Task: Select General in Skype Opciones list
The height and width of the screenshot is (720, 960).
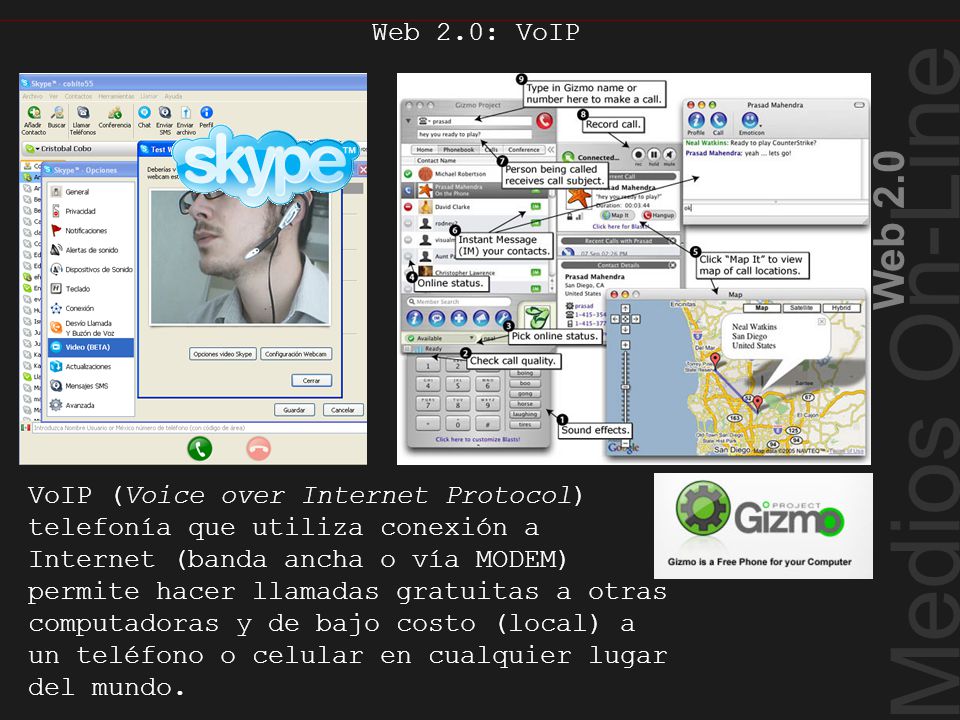Action: [x=91, y=192]
